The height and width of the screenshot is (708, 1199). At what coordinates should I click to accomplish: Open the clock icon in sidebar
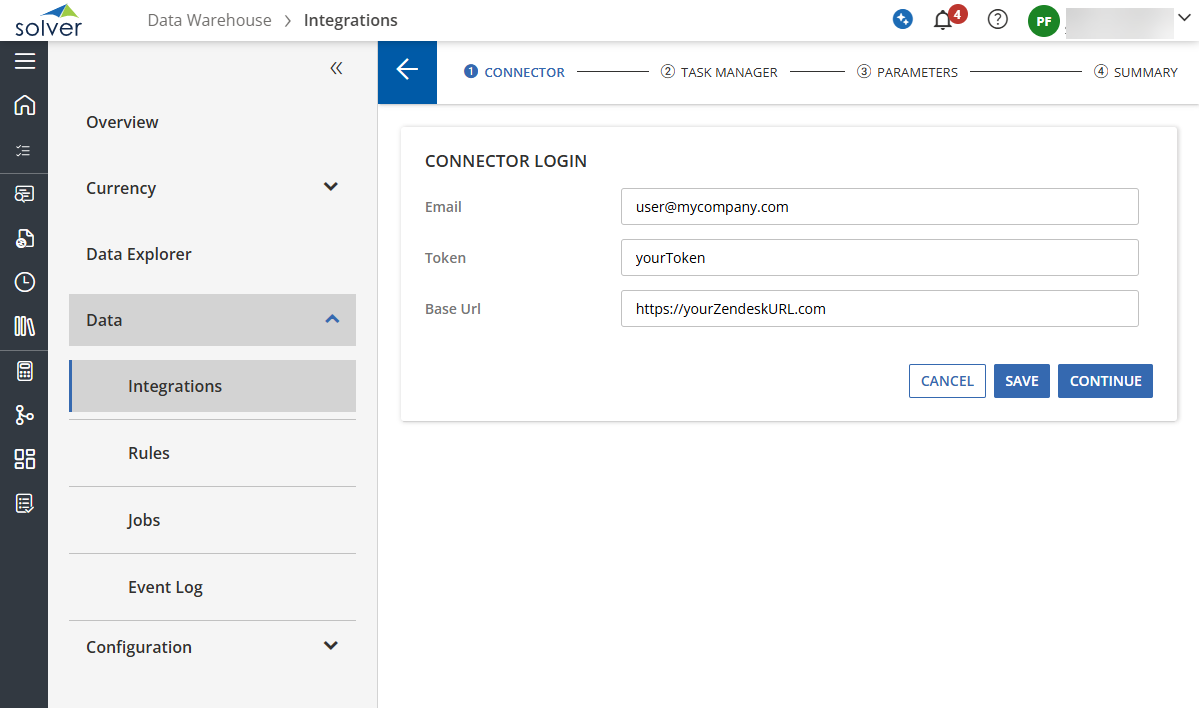(x=24, y=282)
